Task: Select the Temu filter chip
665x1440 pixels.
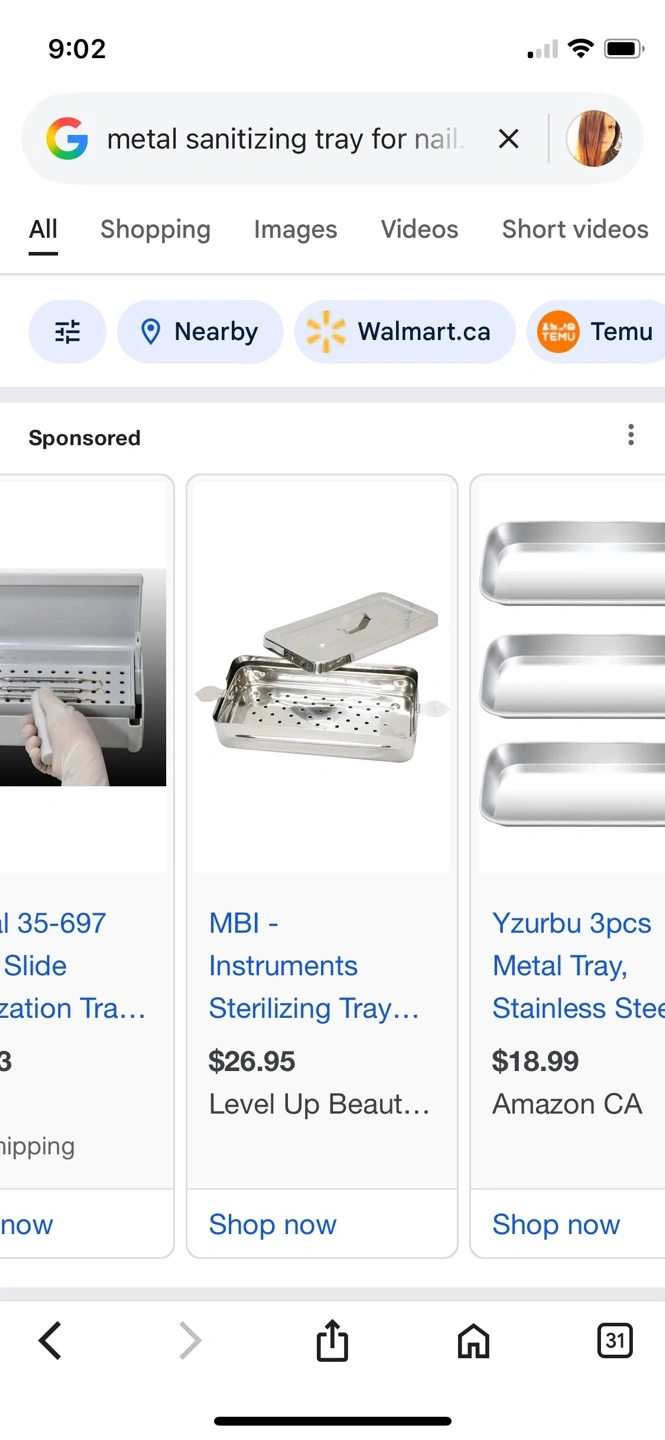Action: (596, 332)
